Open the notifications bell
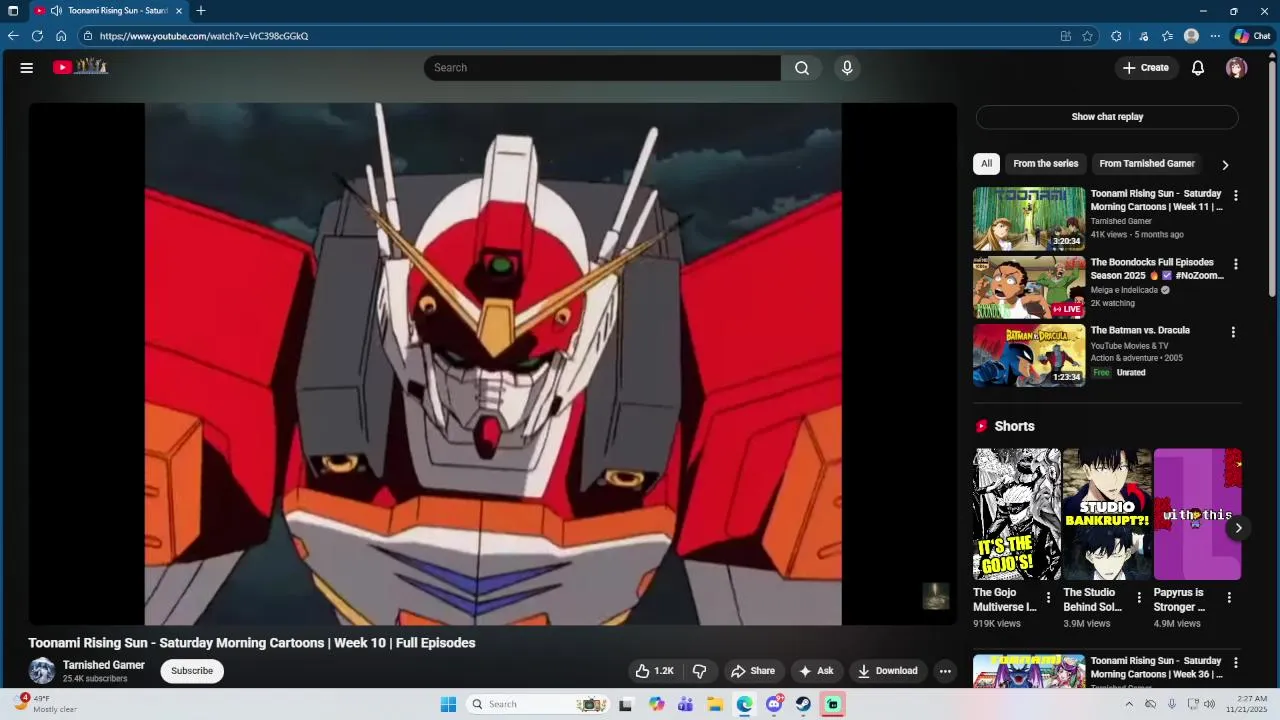The image size is (1280, 720). click(x=1198, y=68)
